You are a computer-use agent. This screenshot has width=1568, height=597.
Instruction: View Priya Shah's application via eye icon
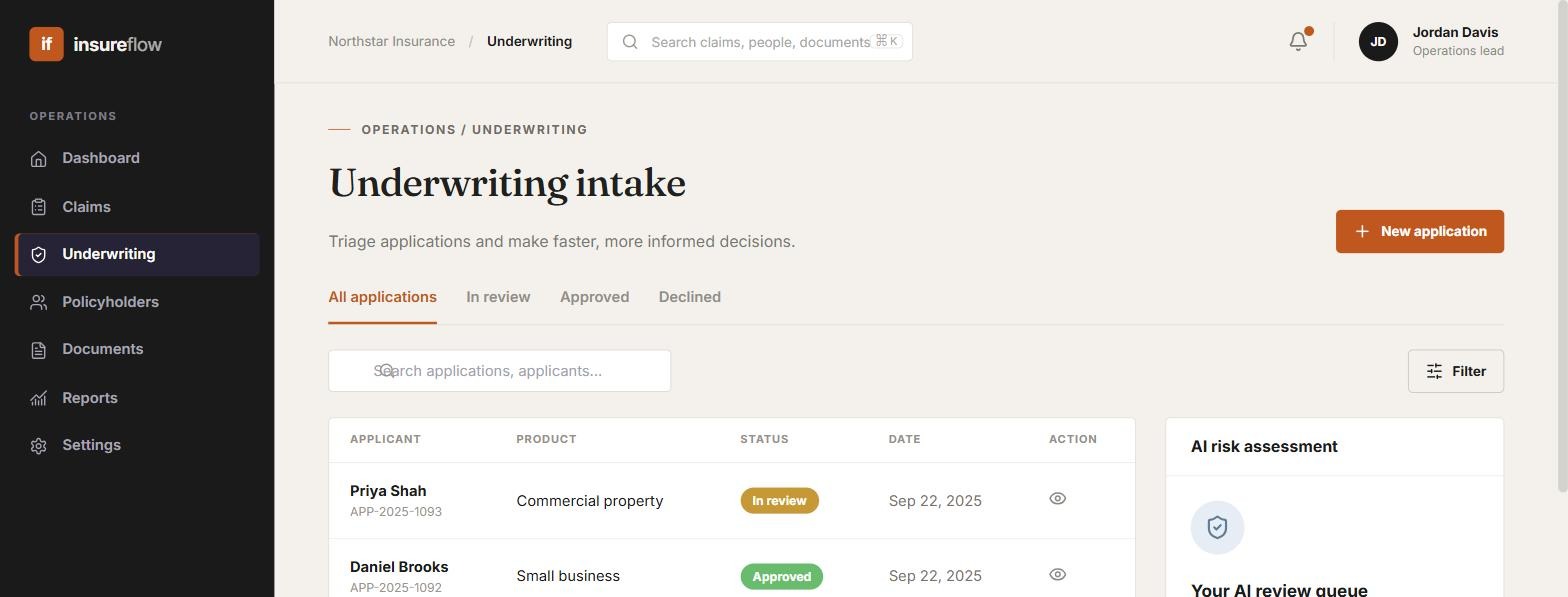pyautogui.click(x=1057, y=498)
